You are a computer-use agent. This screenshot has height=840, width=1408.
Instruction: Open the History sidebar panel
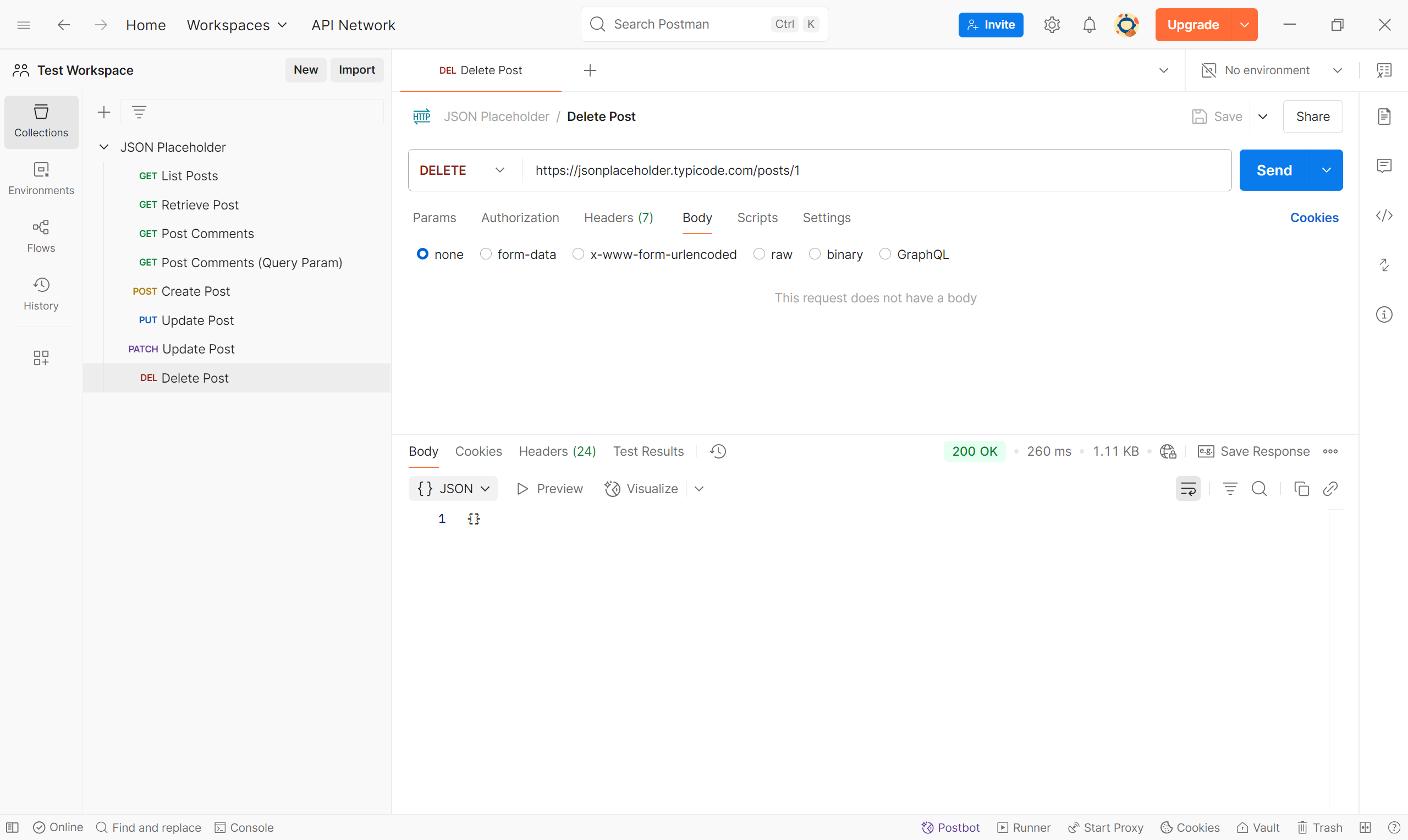(x=41, y=294)
